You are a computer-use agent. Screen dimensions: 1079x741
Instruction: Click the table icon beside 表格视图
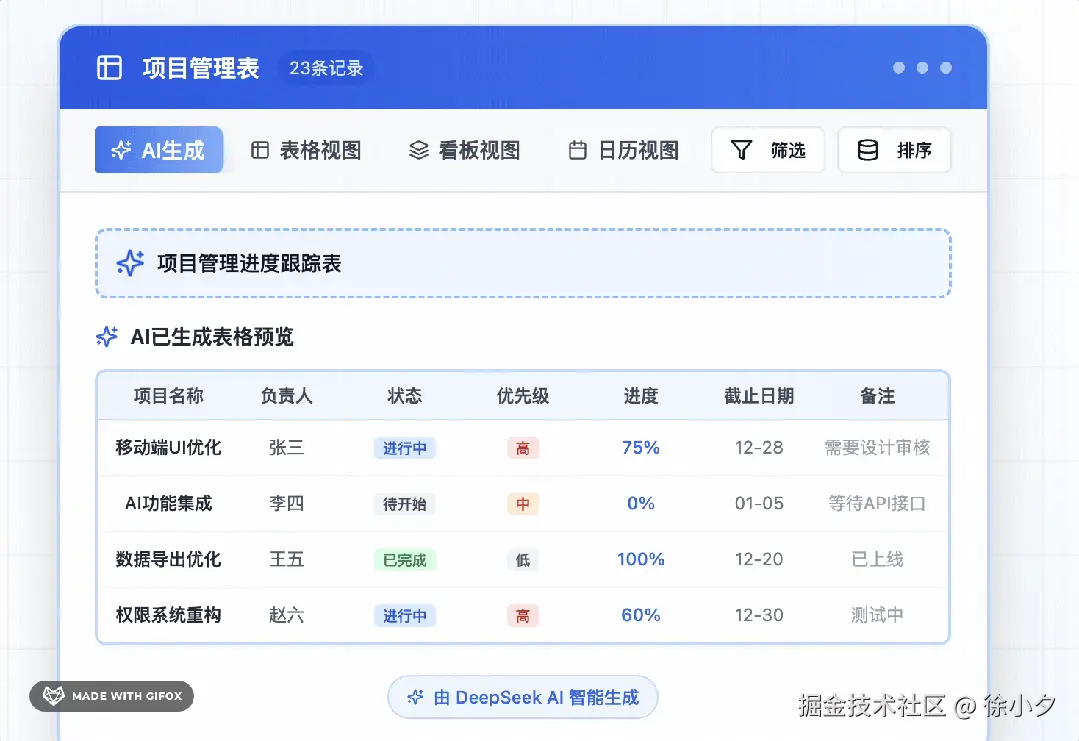pyautogui.click(x=261, y=150)
